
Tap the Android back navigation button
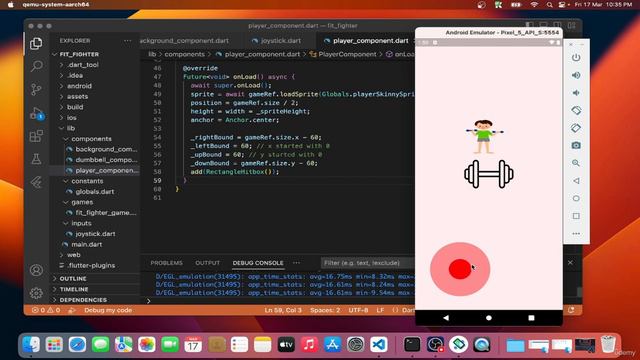click(x=446, y=318)
